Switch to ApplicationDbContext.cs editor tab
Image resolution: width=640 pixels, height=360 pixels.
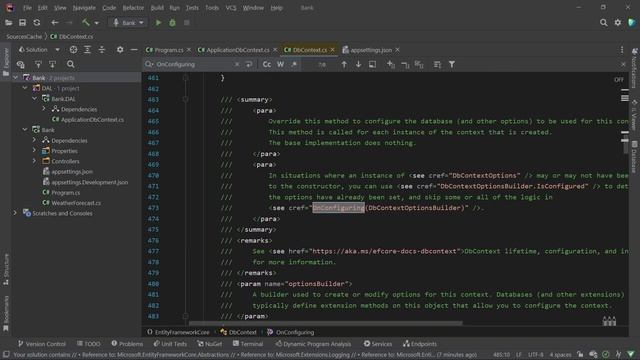click(x=238, y=50)
